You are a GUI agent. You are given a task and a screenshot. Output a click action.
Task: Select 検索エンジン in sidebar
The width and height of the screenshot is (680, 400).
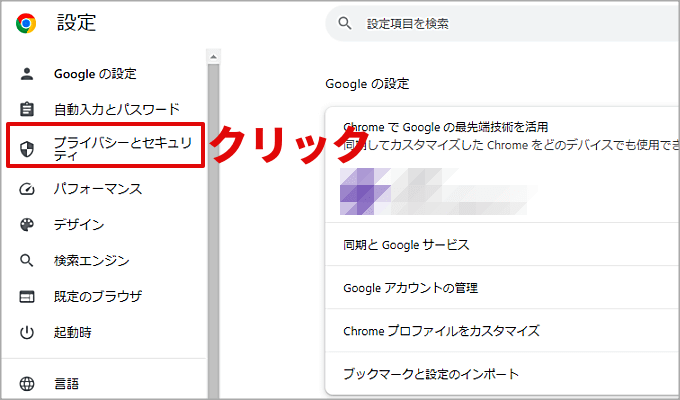[92, 261]
